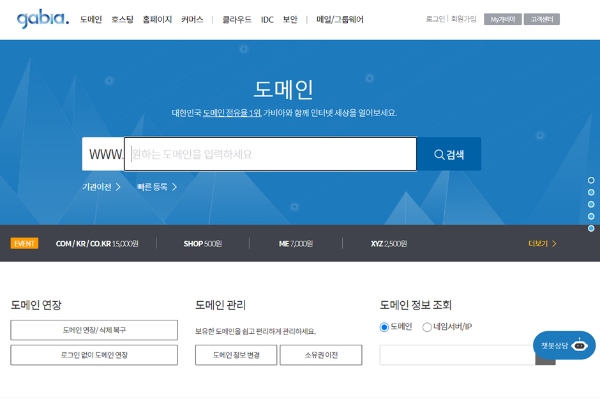Screen dimensions: 600x404
Task: Select the third page indicator dot
Action: tap(591, 204)
